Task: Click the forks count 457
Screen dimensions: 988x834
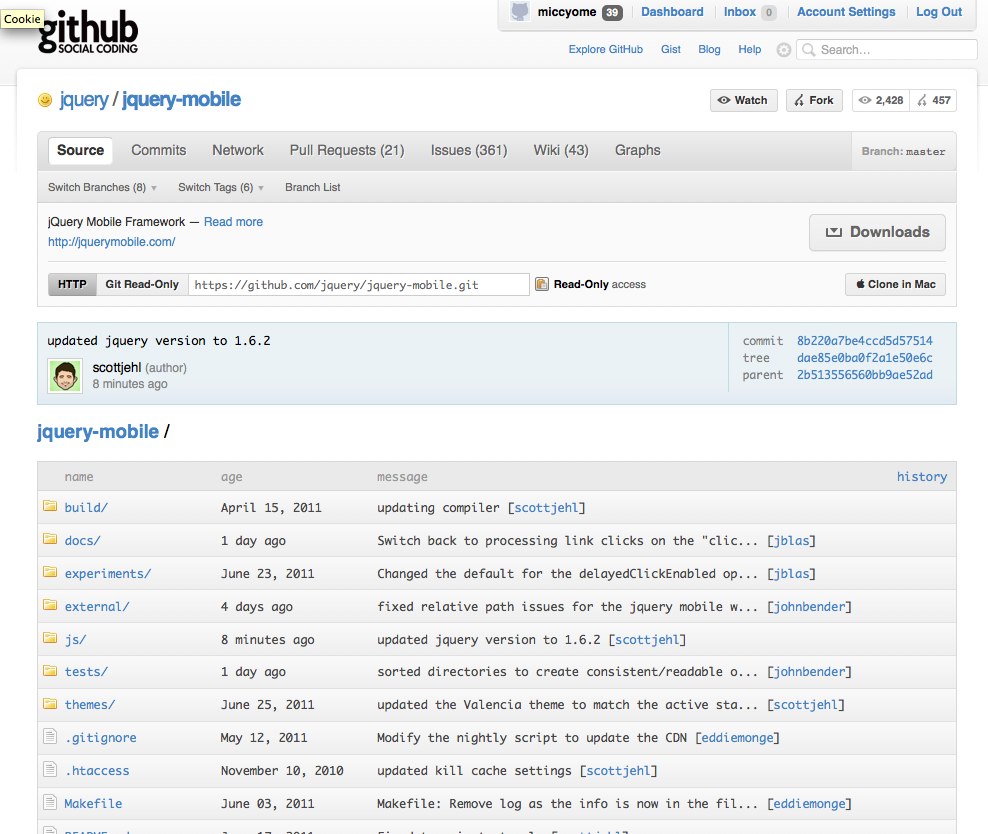Action: pos(934,100)
